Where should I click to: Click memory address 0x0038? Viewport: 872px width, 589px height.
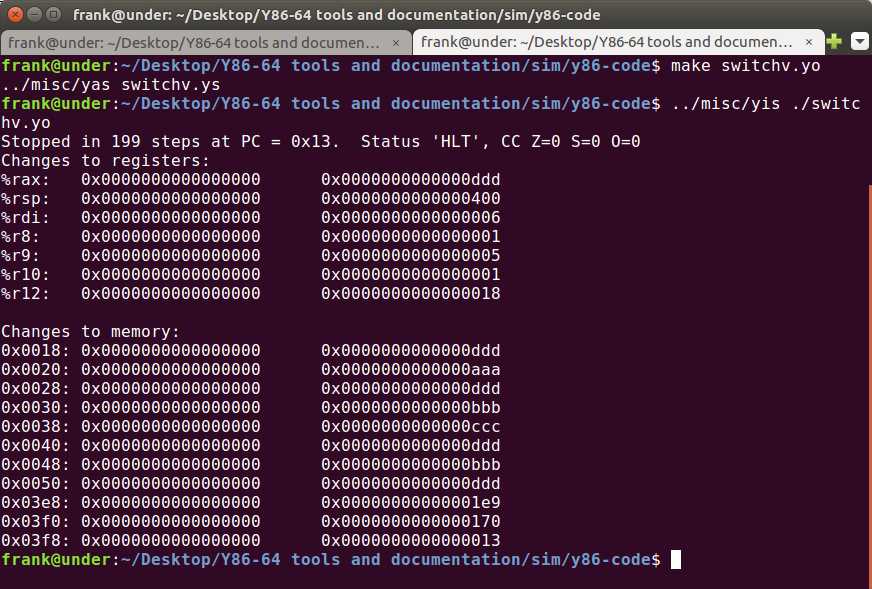pos(36,427)
